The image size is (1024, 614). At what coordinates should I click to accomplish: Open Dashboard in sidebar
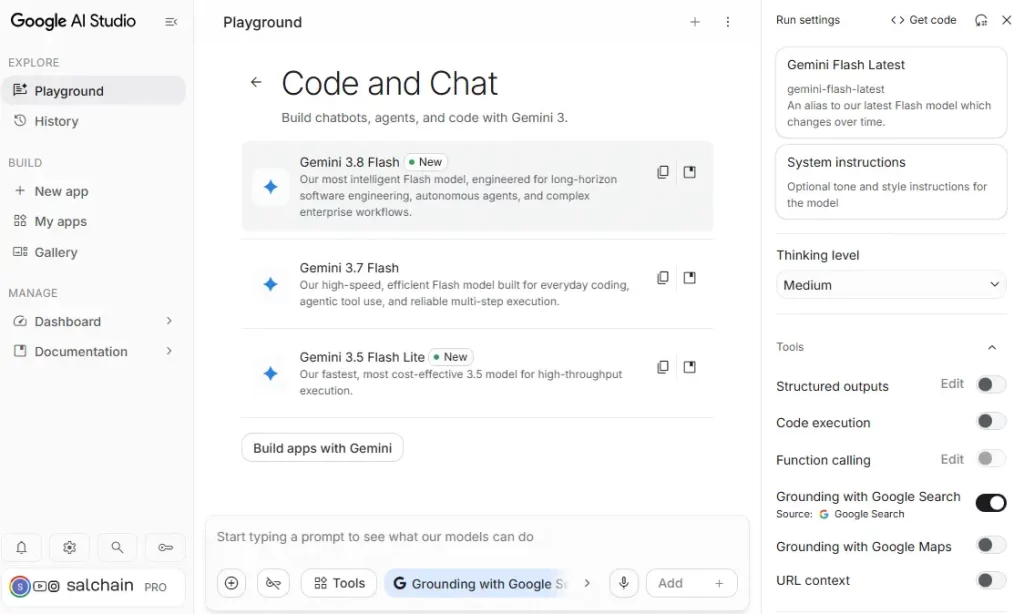click(93, 321)
